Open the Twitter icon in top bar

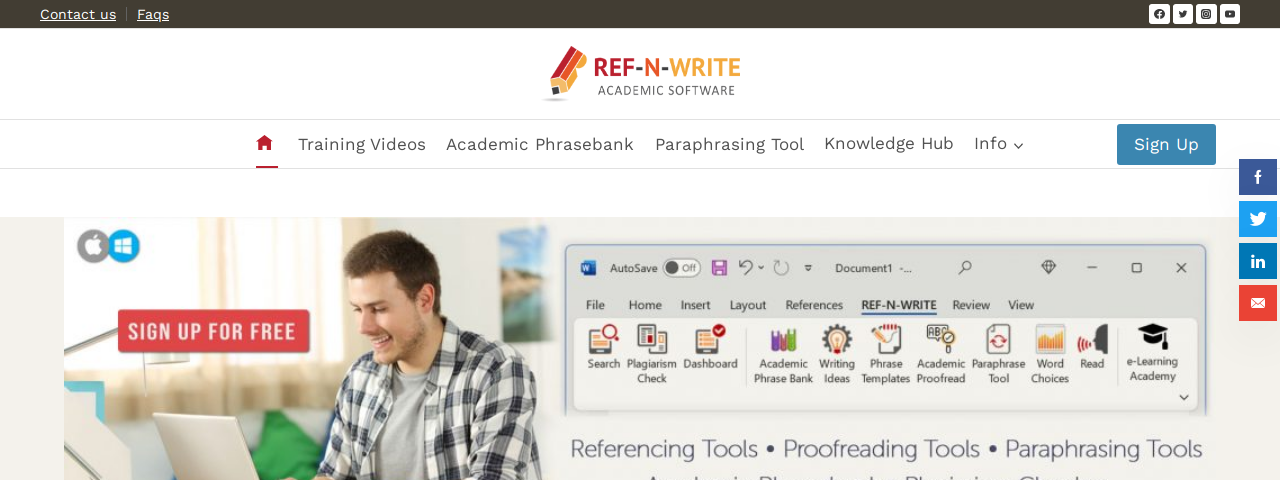point(1183,14)
